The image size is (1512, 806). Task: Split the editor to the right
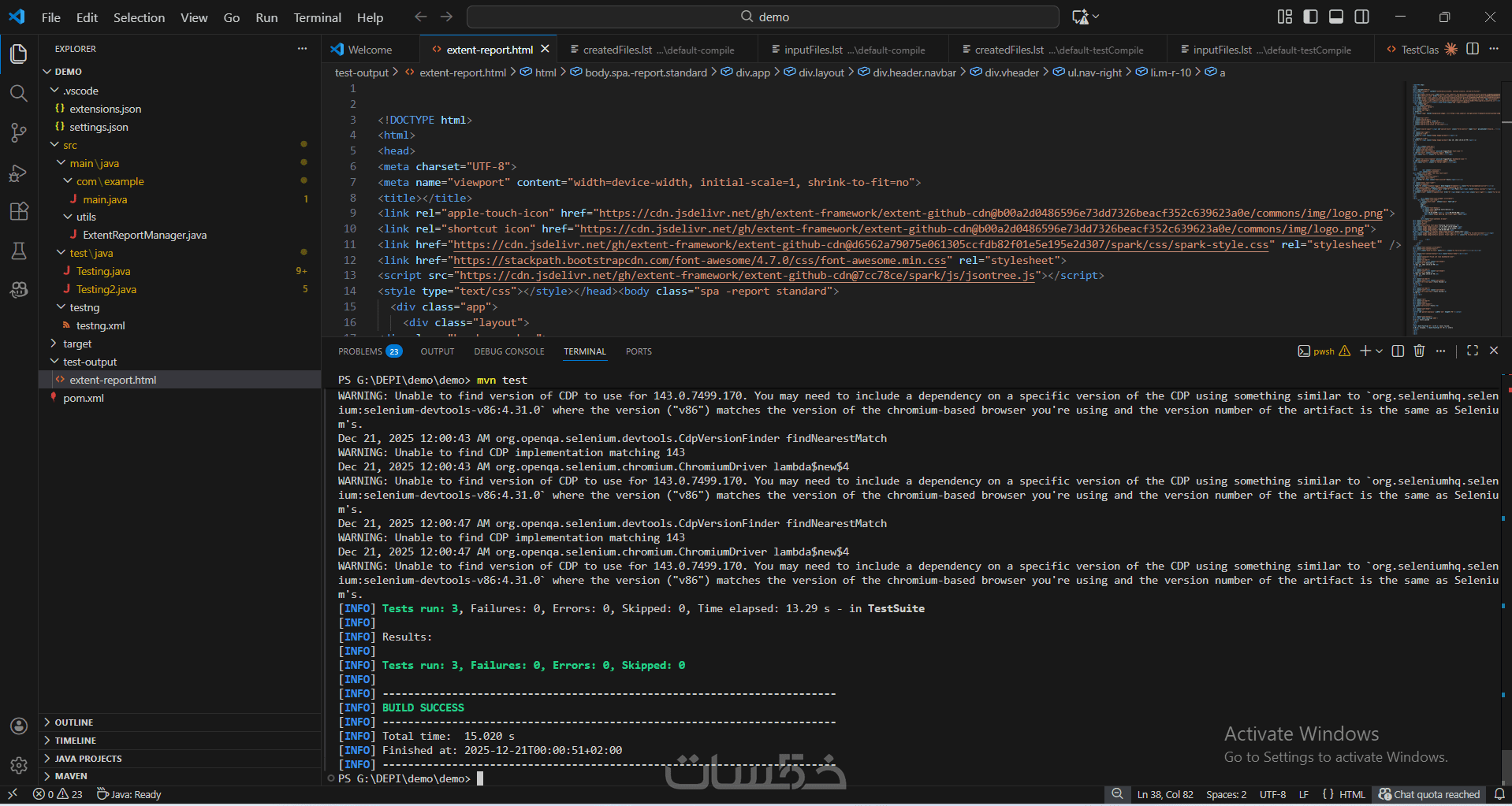coord(1473,49)
